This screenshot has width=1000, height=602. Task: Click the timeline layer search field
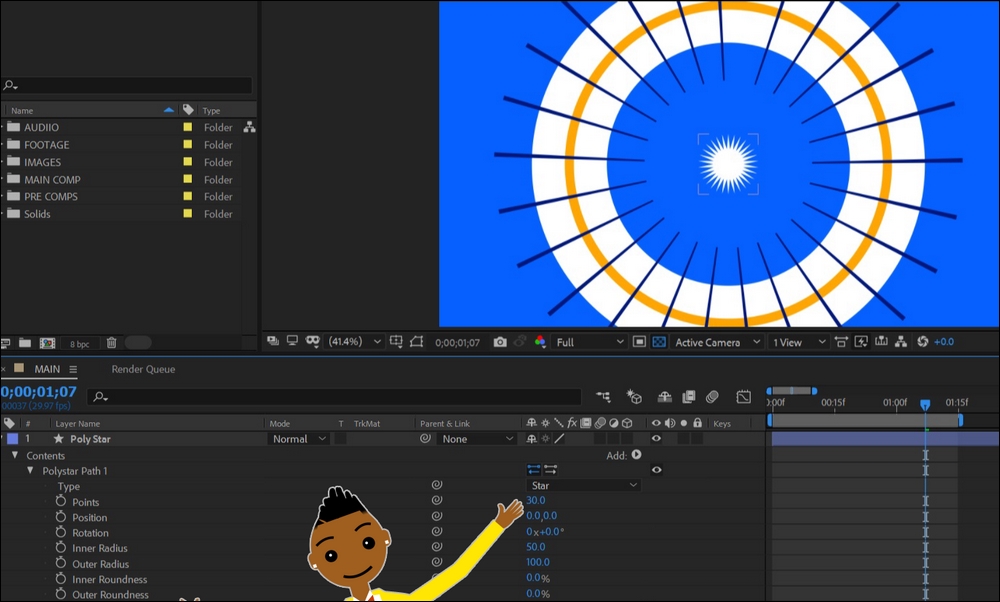pyautogui.click(x=334, y=397)
